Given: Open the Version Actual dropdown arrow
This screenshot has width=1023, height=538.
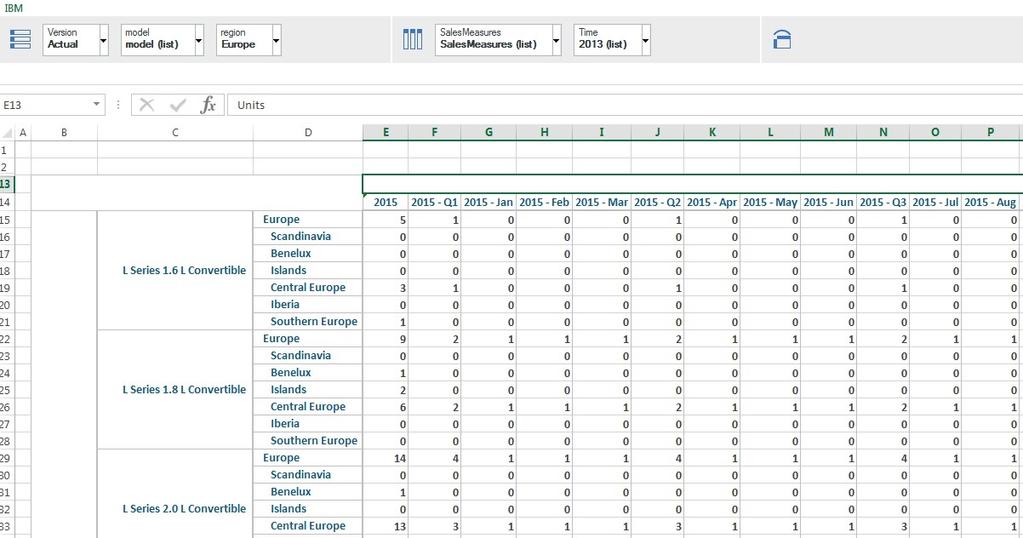Looking at the screenshot, I should point(104,40).
